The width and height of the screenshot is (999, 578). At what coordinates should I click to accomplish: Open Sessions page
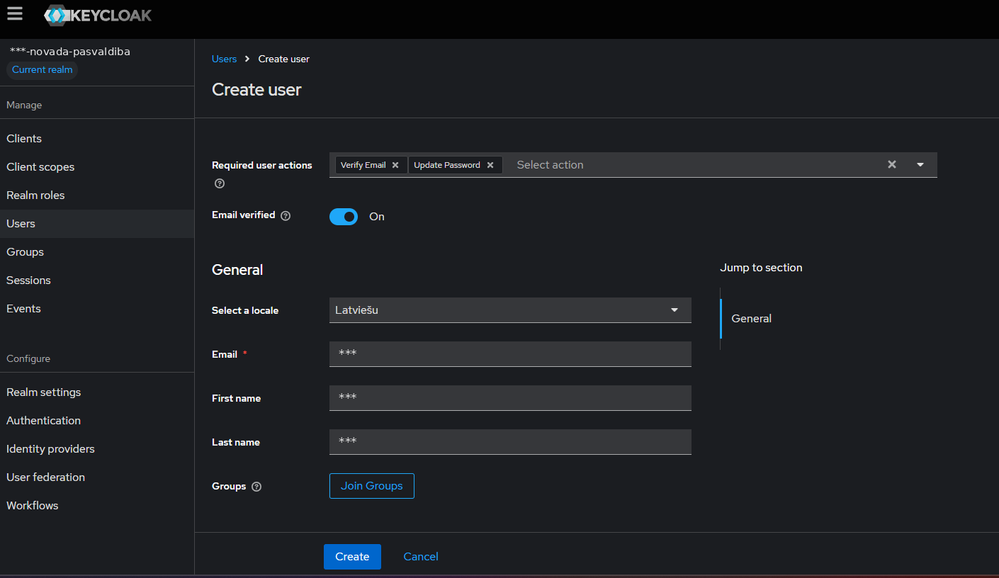(97, 280)
